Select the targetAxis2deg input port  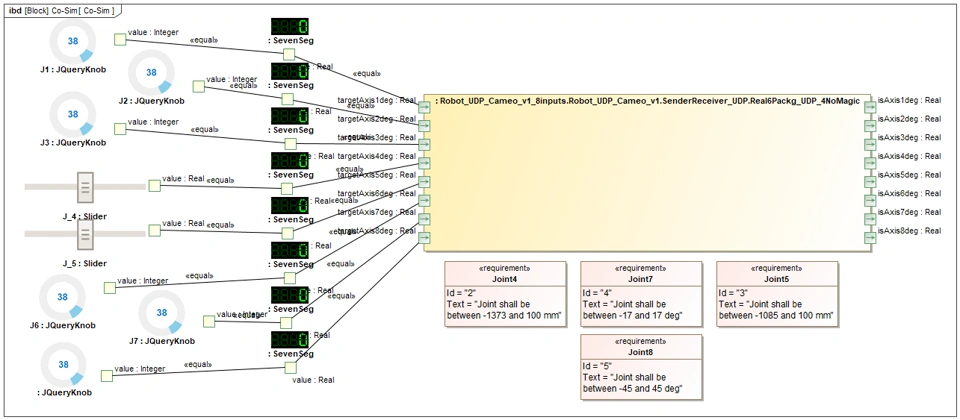(x=424, y=126)
